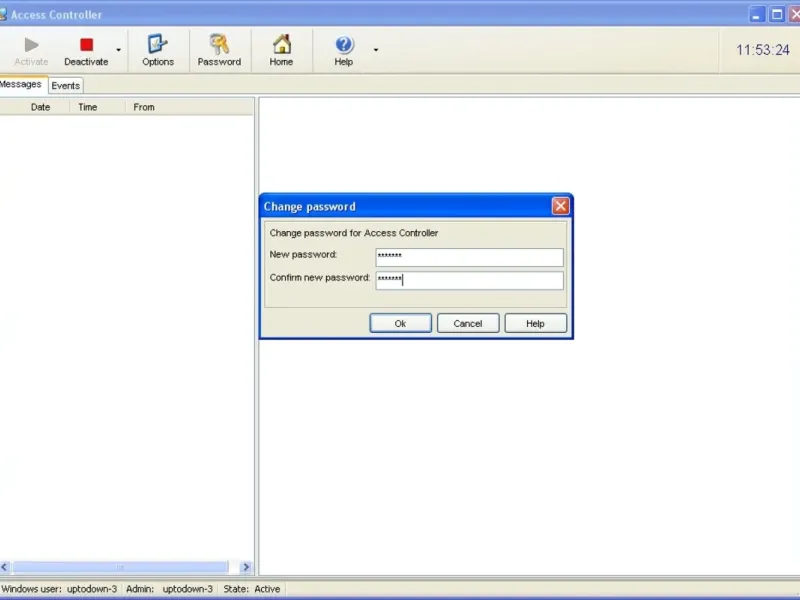The height and width of the screenshot is (600, 800).
Task: Click the horizontal scrollbar thumb in messages list
Action: pyautogui.click(x=120, y=567)
